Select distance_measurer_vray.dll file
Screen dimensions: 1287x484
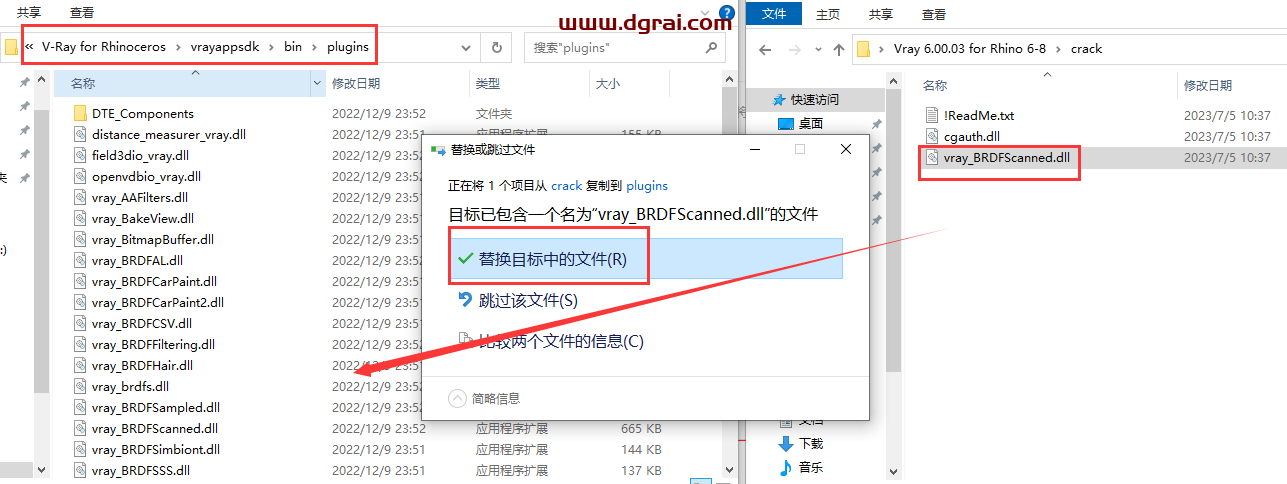168,134
